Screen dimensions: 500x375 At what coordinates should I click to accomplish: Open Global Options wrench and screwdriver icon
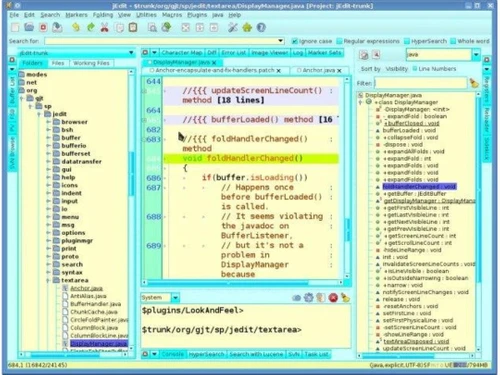[x=233, y=27]
